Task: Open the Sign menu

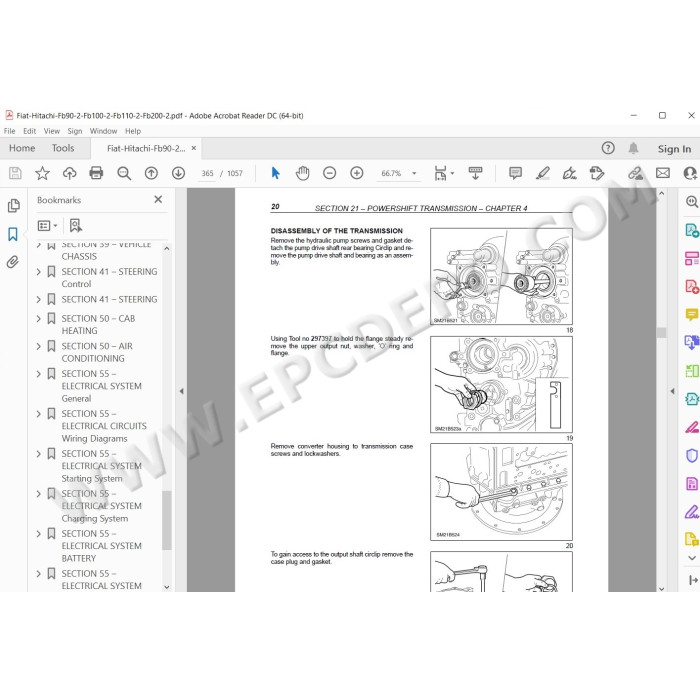Action: tap(75, 131)
